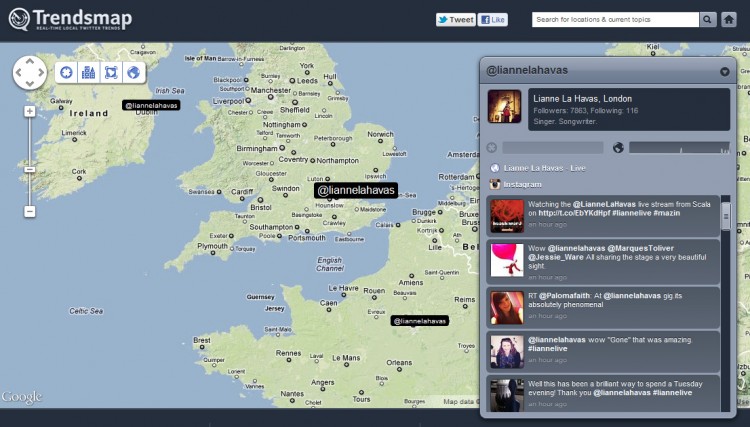The image size is (750, 427).
Task: Open avatar of Scala live stream tweet
Action: (507, 216)
